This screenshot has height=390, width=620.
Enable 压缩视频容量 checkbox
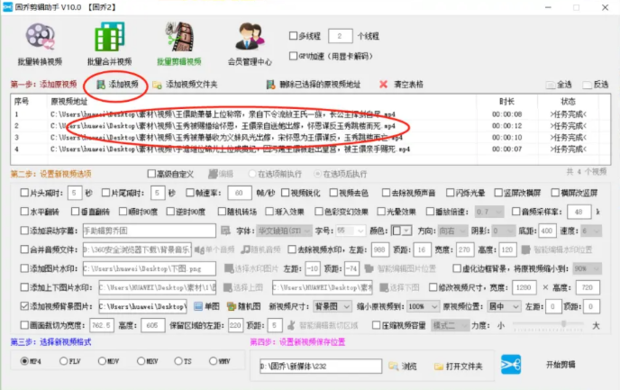point(376,325)
